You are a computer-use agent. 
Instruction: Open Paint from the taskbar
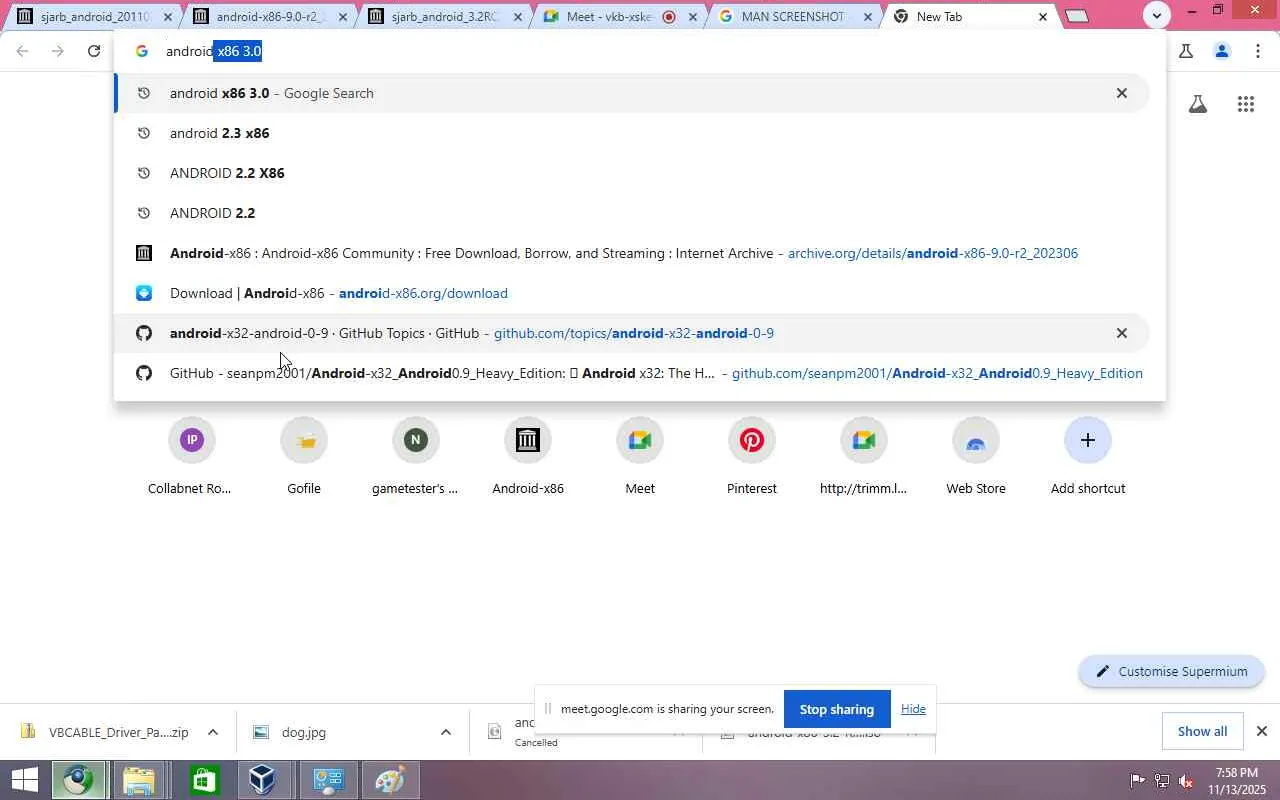pos(389,780)
